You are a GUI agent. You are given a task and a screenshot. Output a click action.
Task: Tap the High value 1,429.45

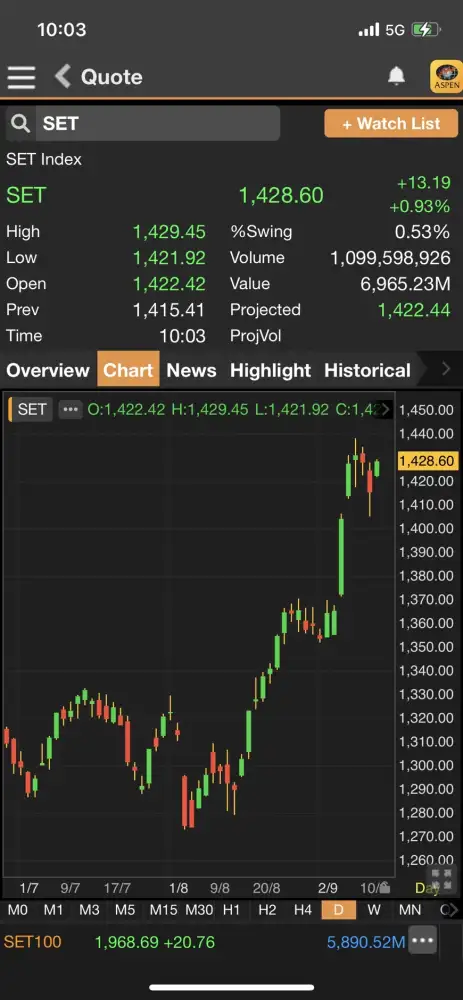click(169, 232)
